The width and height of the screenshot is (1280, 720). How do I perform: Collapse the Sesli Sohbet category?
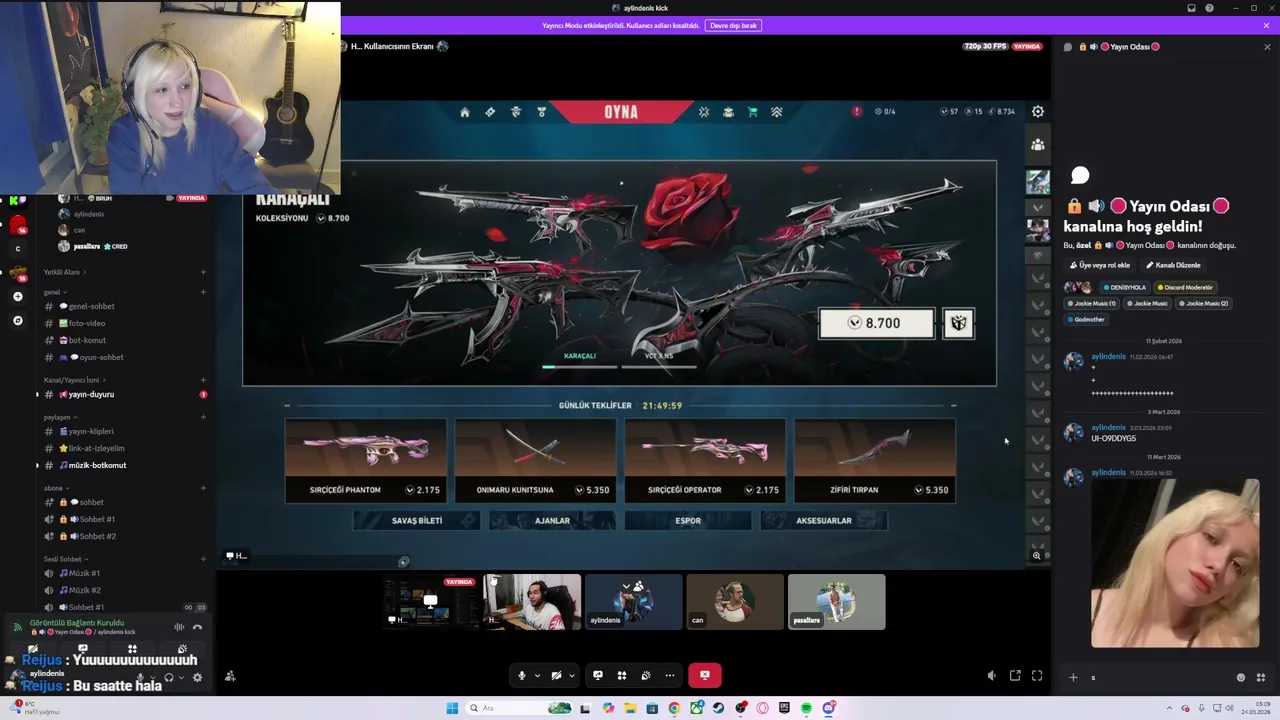pos(65,559)
